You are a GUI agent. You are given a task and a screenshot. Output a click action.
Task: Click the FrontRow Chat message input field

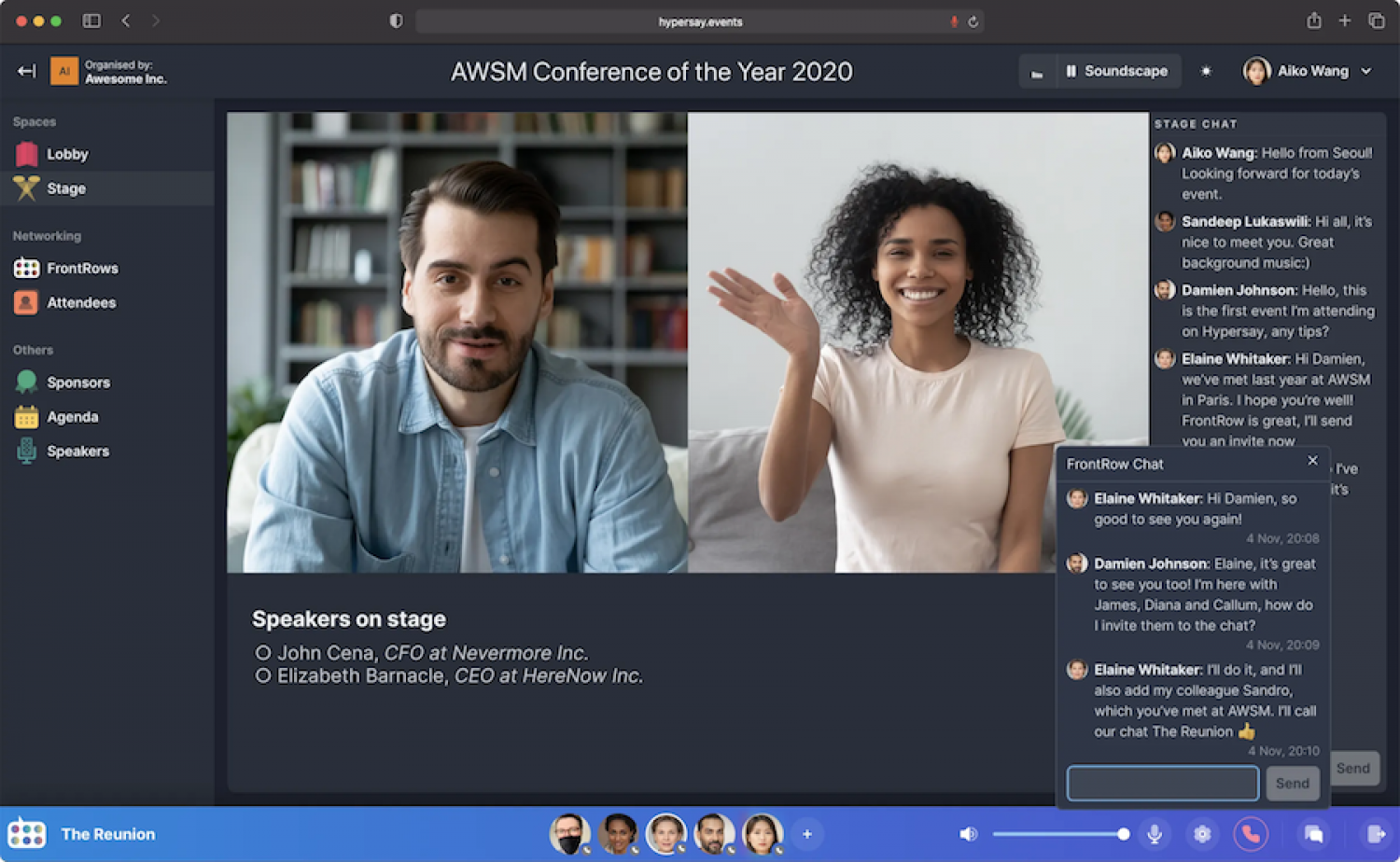[1162, 783]
